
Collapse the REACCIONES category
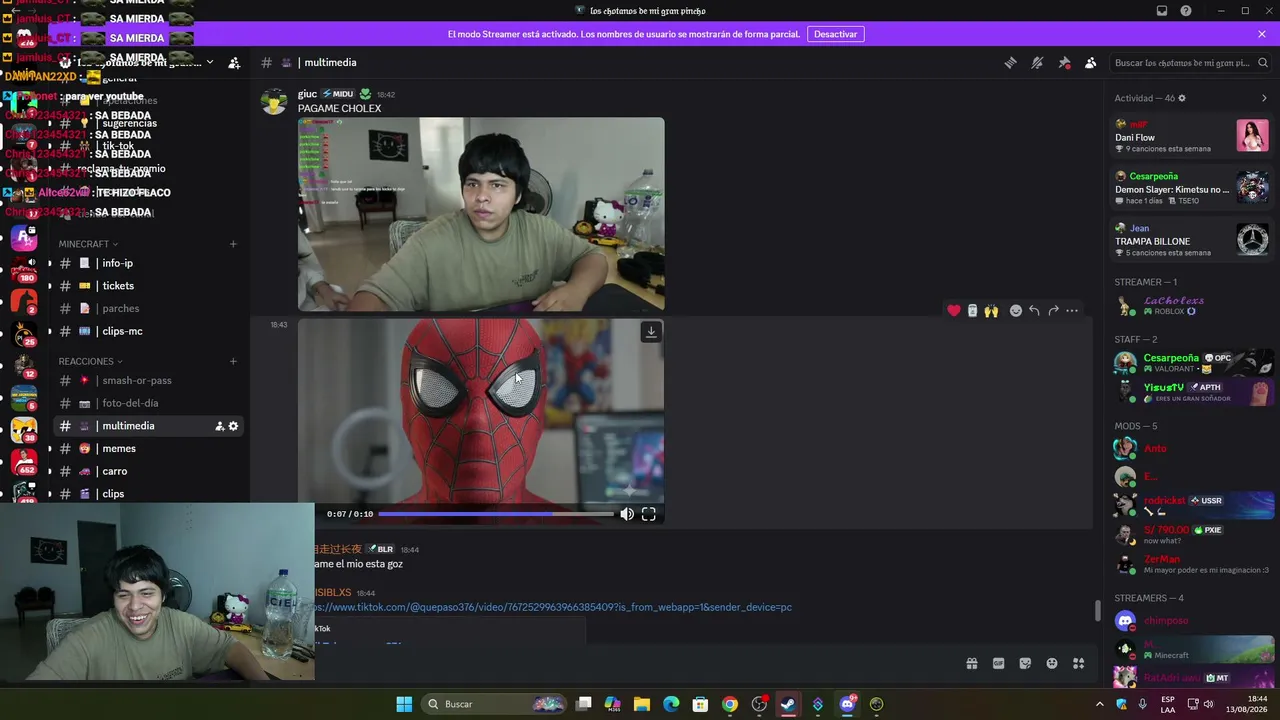pos(90,361)
